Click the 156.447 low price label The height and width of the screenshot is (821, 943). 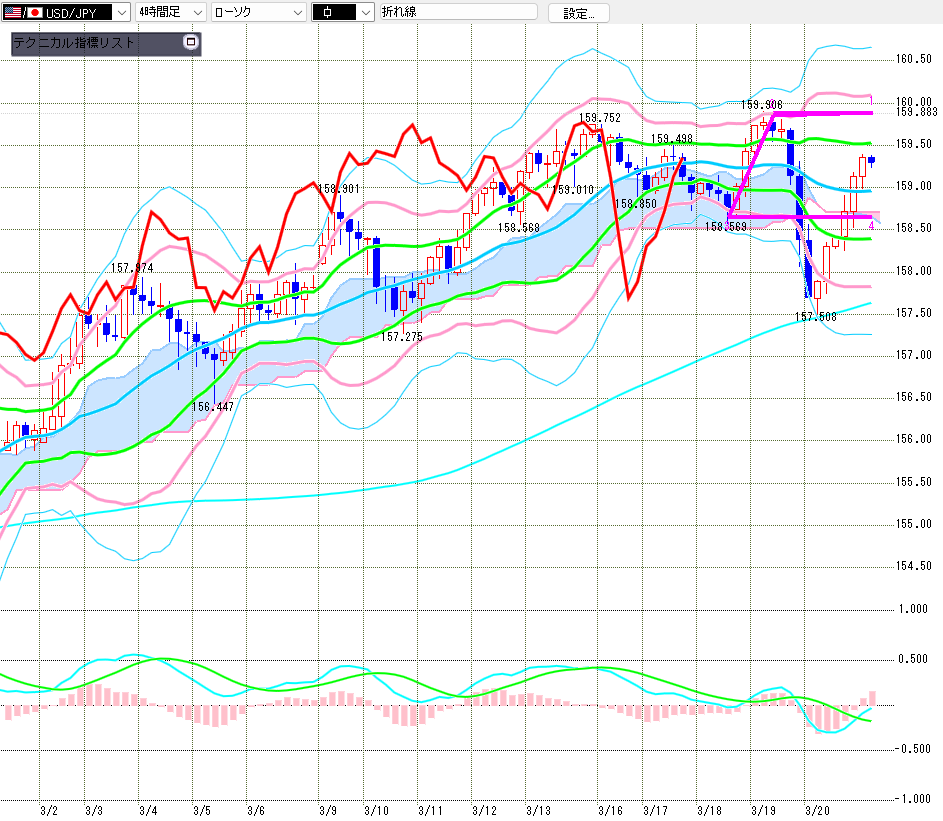(x=213, y=406)
